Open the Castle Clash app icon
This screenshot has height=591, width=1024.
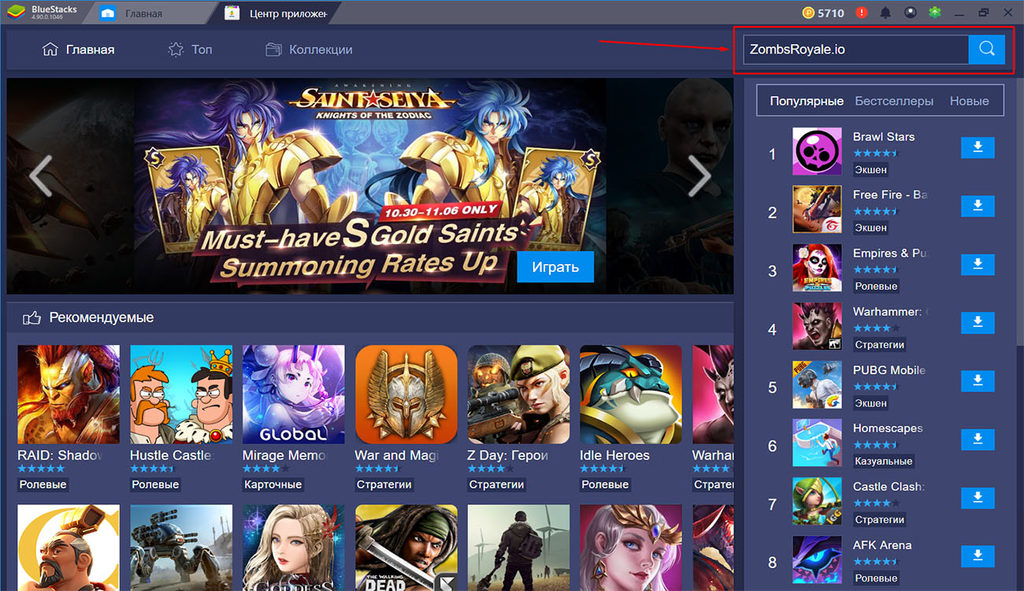click(x=817, y=502)
